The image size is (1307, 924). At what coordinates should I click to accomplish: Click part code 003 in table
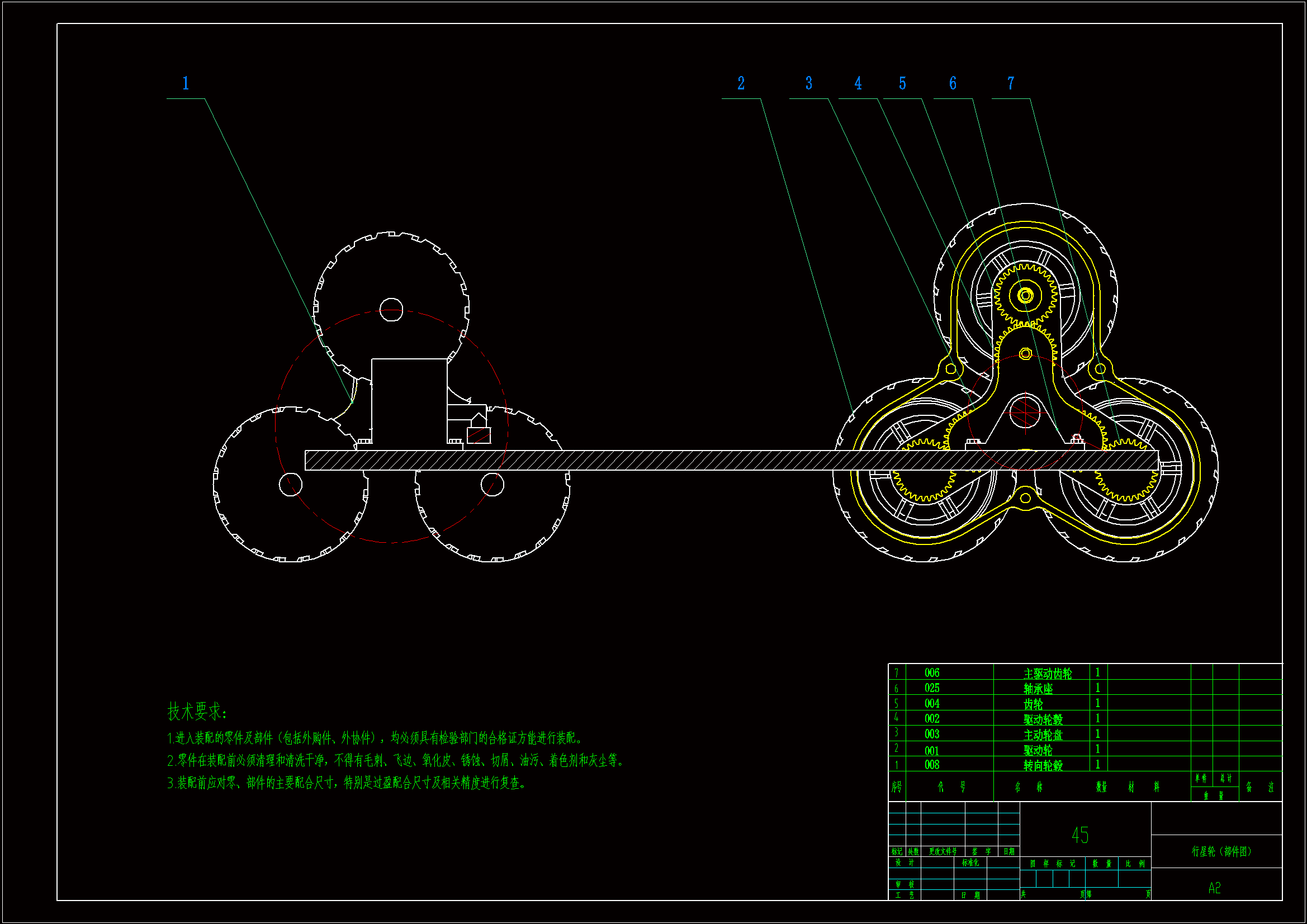tap(932, 735)
